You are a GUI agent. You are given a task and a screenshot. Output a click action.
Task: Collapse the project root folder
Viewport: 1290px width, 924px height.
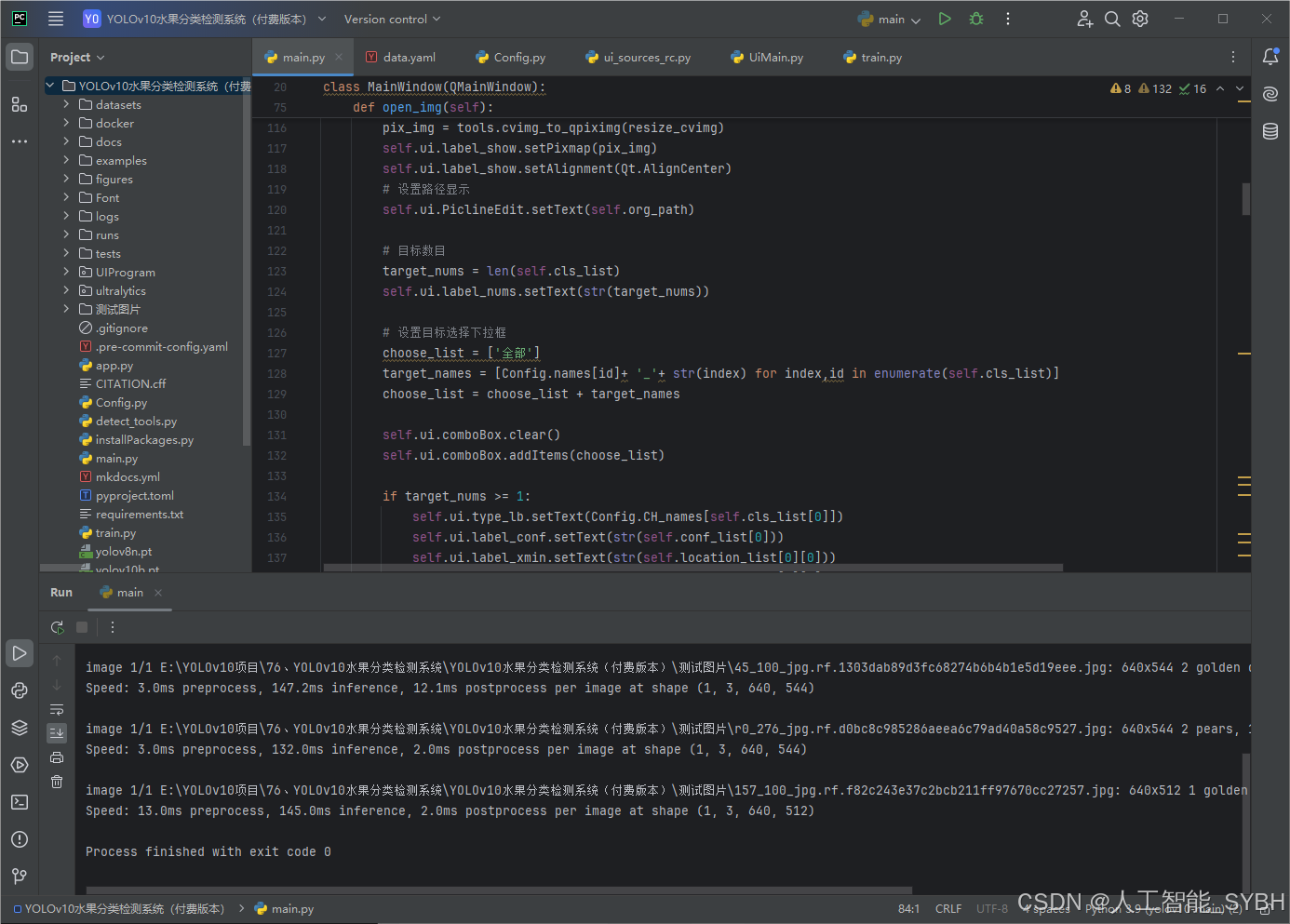coord(50,86)
